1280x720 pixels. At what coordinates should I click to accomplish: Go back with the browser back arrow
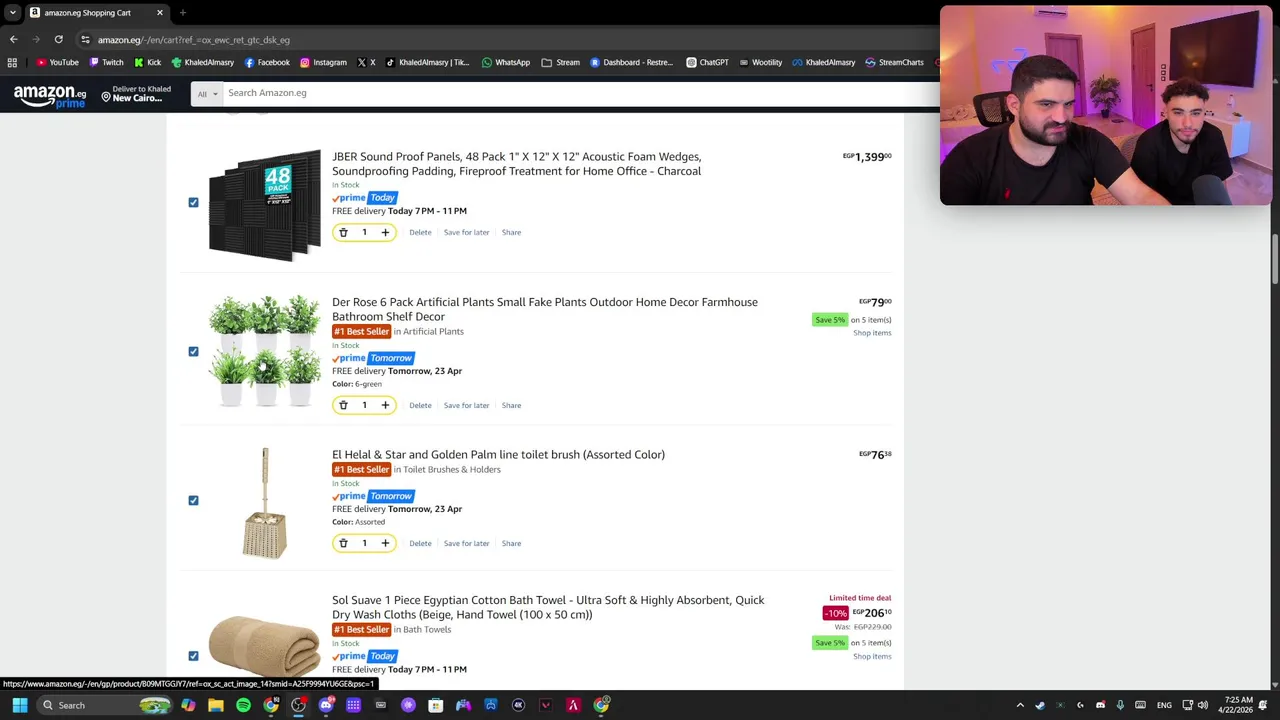[13, 40]
